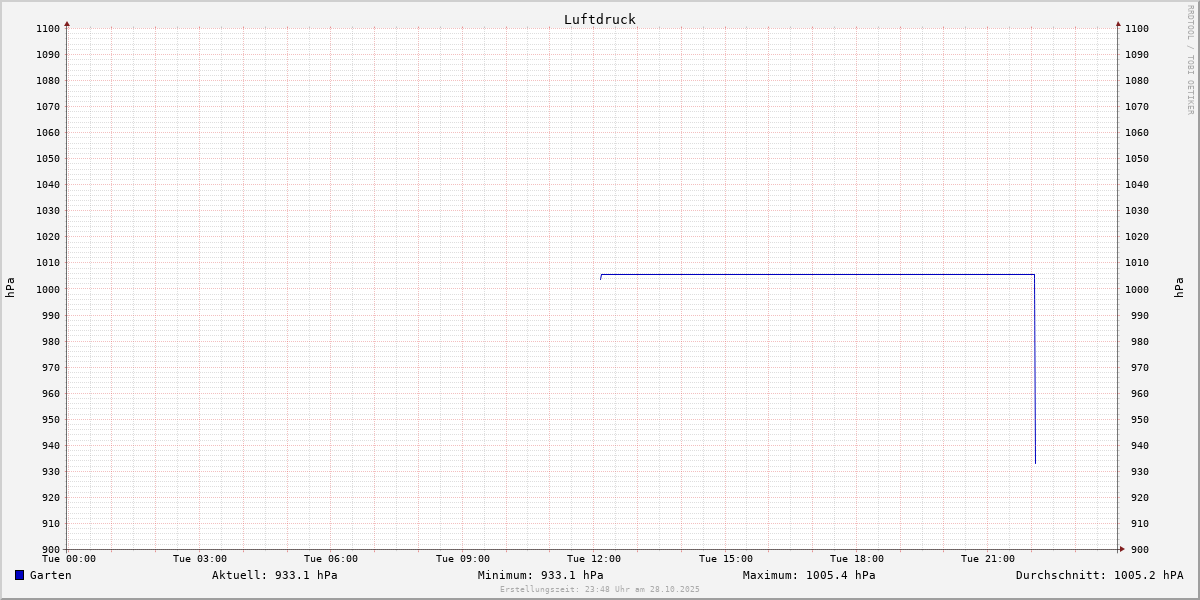Click the right hPa axis unit label
This screenshot has height=600, width=1200.
[1180, 287]
